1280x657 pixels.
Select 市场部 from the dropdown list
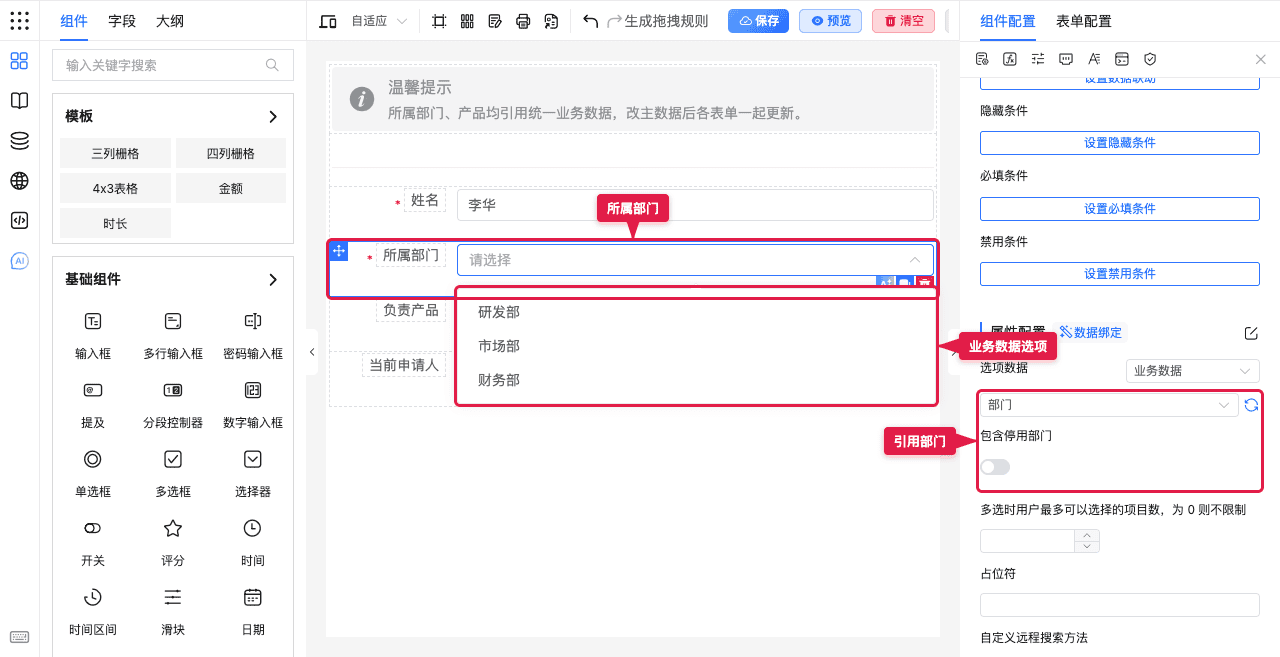point(696,346)
